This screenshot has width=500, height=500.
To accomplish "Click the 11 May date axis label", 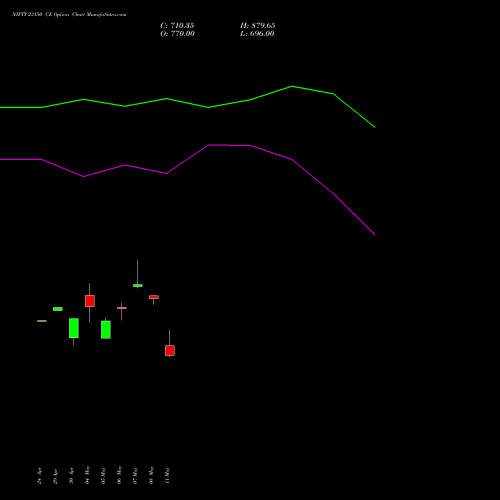I will [x=167, y=475].
